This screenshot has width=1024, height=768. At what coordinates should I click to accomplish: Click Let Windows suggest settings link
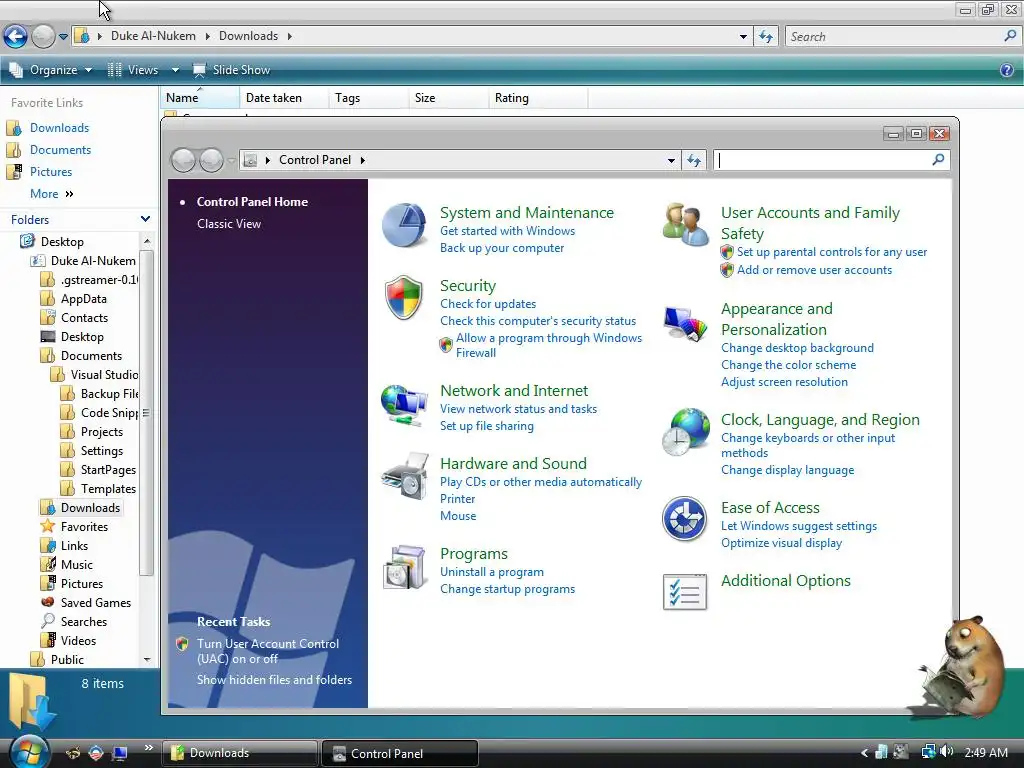pos(799,526)
